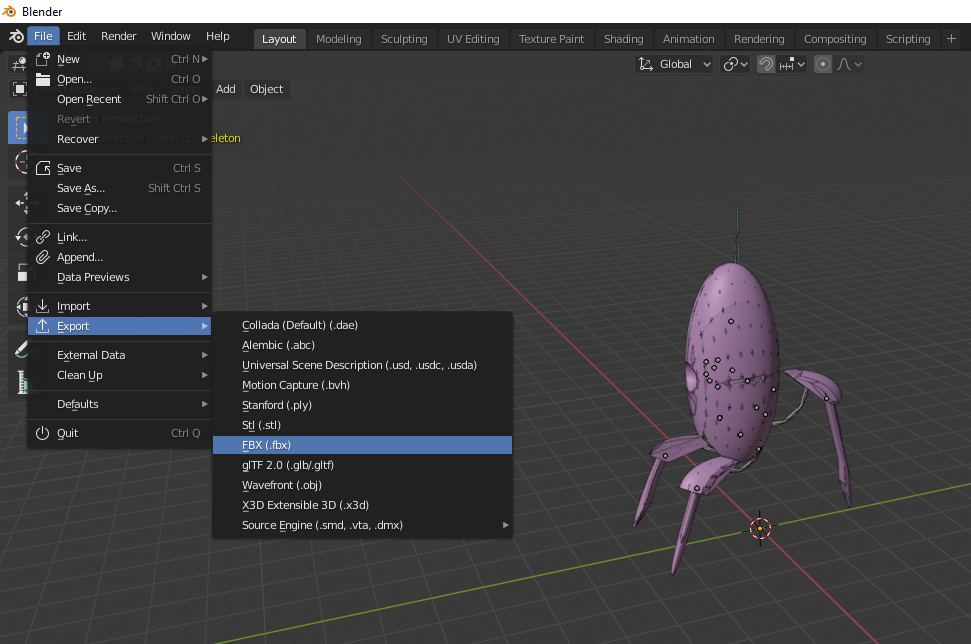Export as Motion Capture (.bvh)
Screen dimensions: 971x644
coord(362,385)
